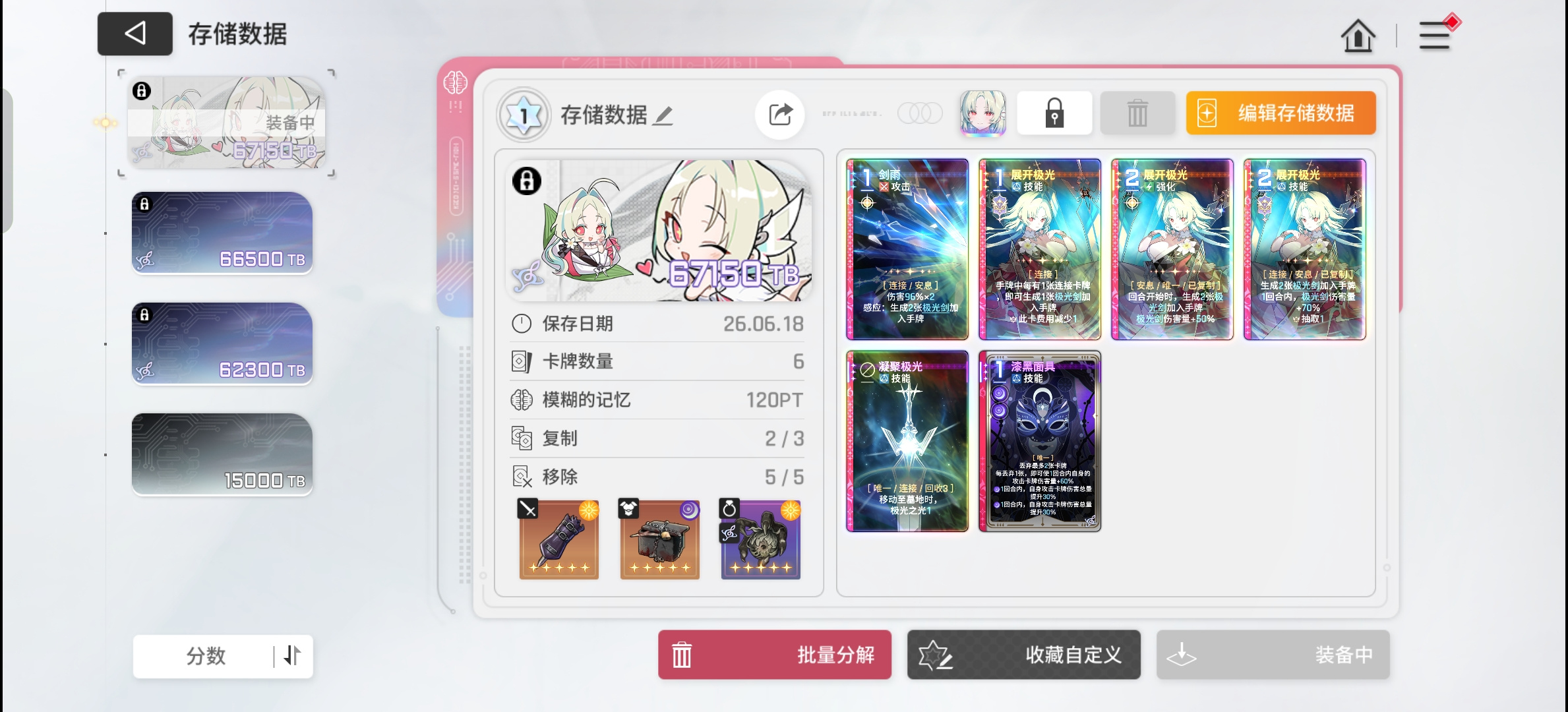The width and height of the screenshot is (1568, 712).
Task: Click the equipped status button
Action: pyautogui.click(x=1273, y=655)
